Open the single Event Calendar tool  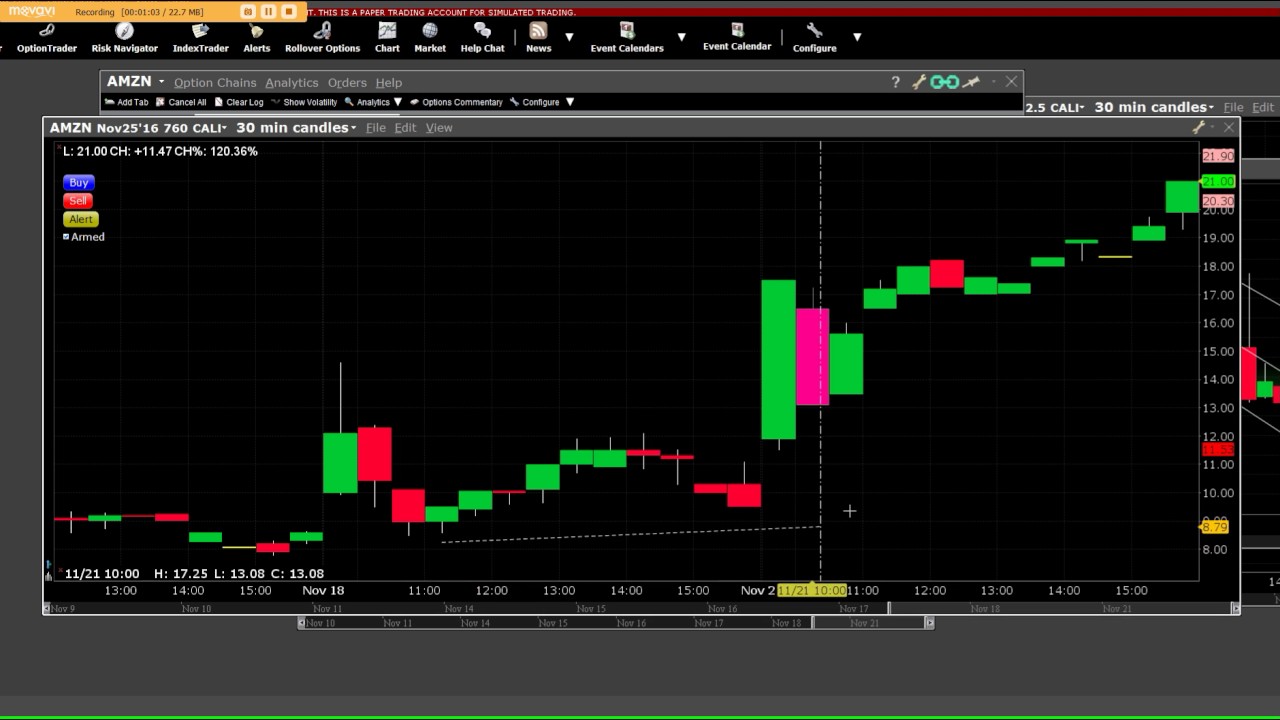click(737, 38)
